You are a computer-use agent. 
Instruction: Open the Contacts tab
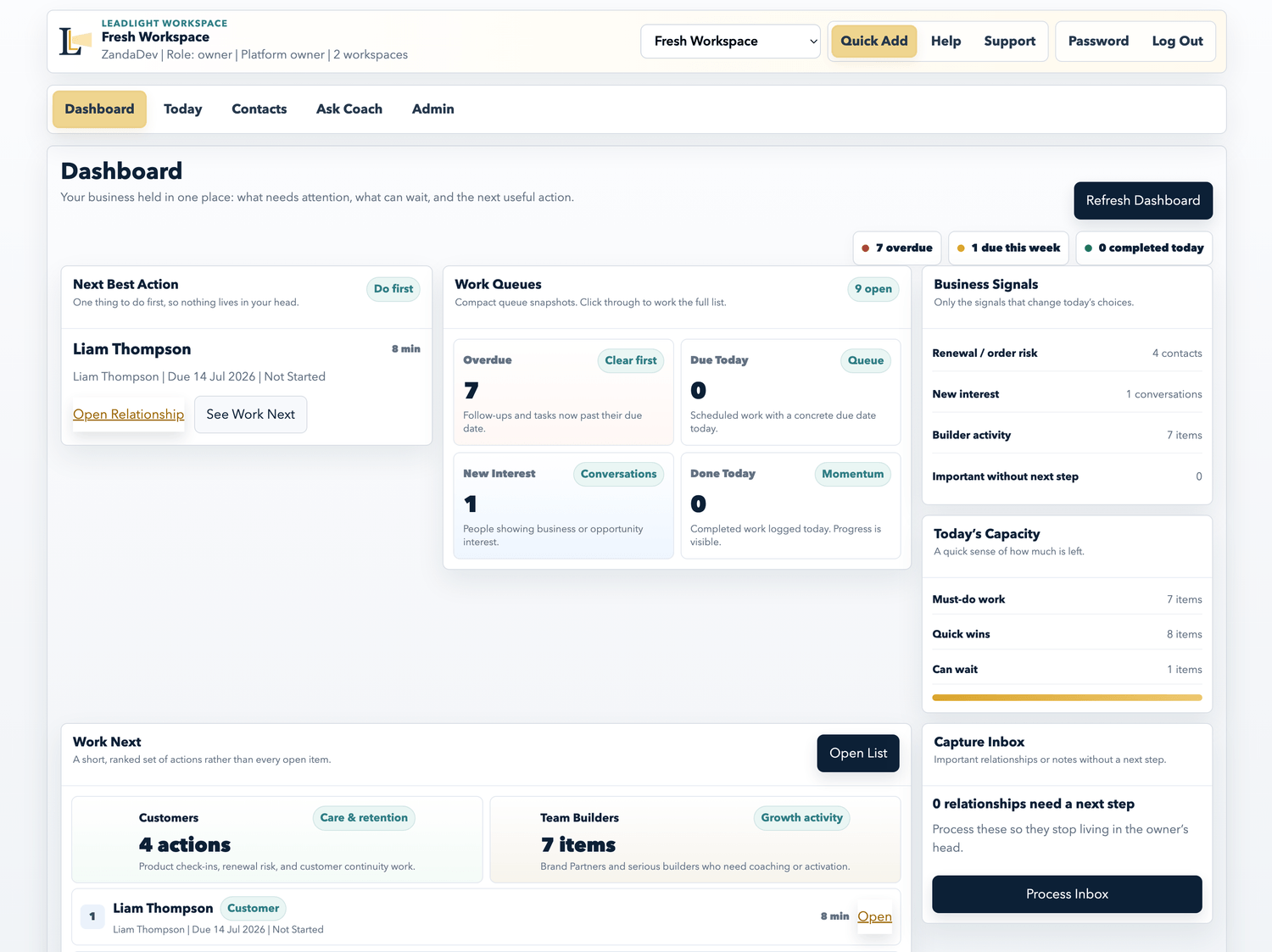(259, 109)
